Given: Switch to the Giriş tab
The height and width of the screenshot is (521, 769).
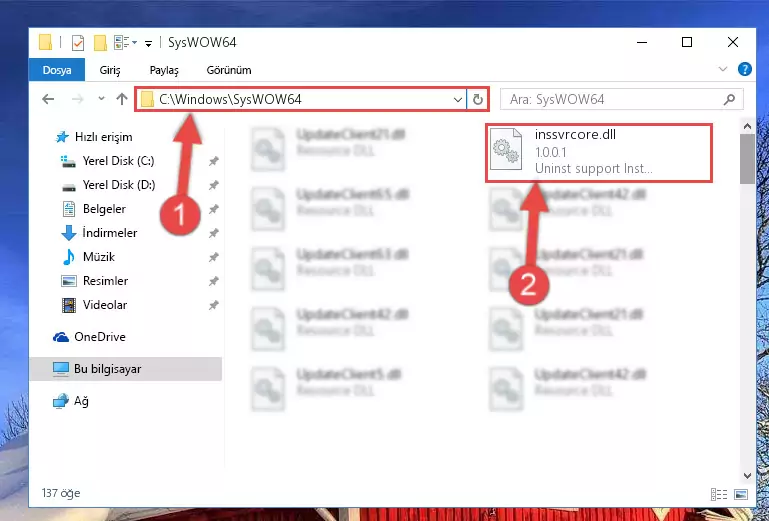Looking at the screenshot, I should point(110,70).
